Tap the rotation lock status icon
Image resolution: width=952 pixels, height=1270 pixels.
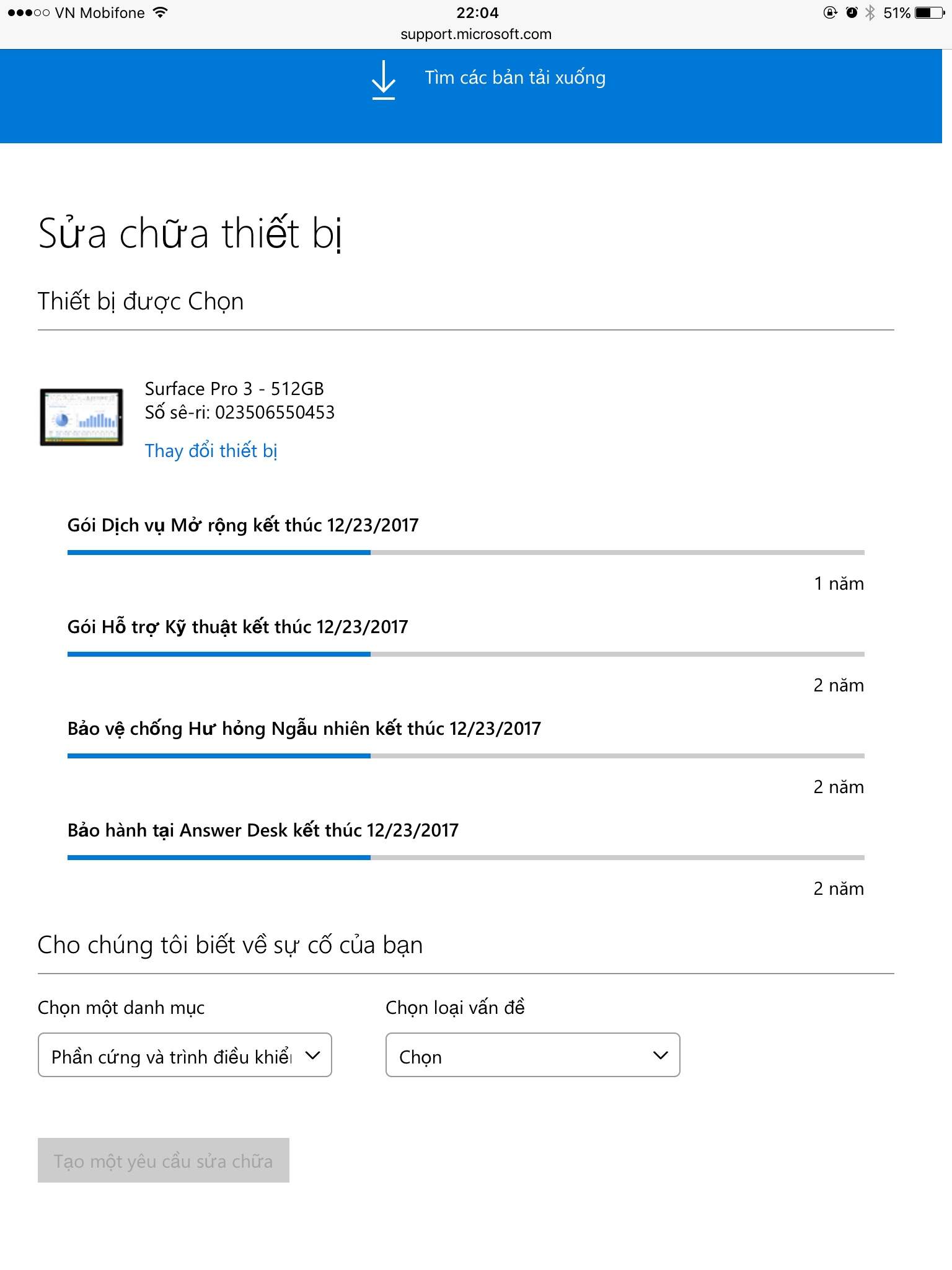click(831, 12)
